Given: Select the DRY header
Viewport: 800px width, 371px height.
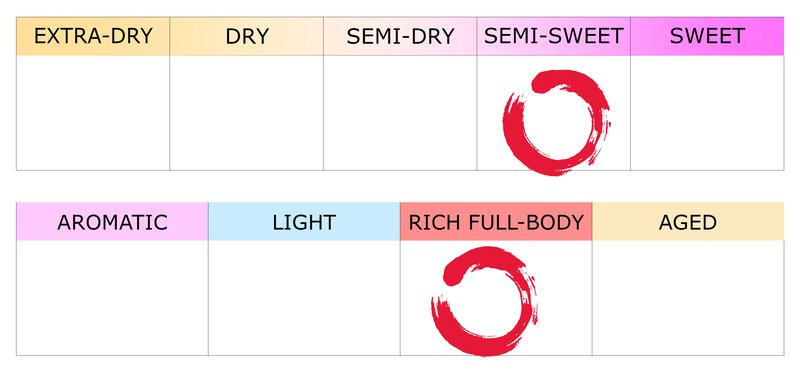Looking at the screenshot, I should (x=246, y=36).
